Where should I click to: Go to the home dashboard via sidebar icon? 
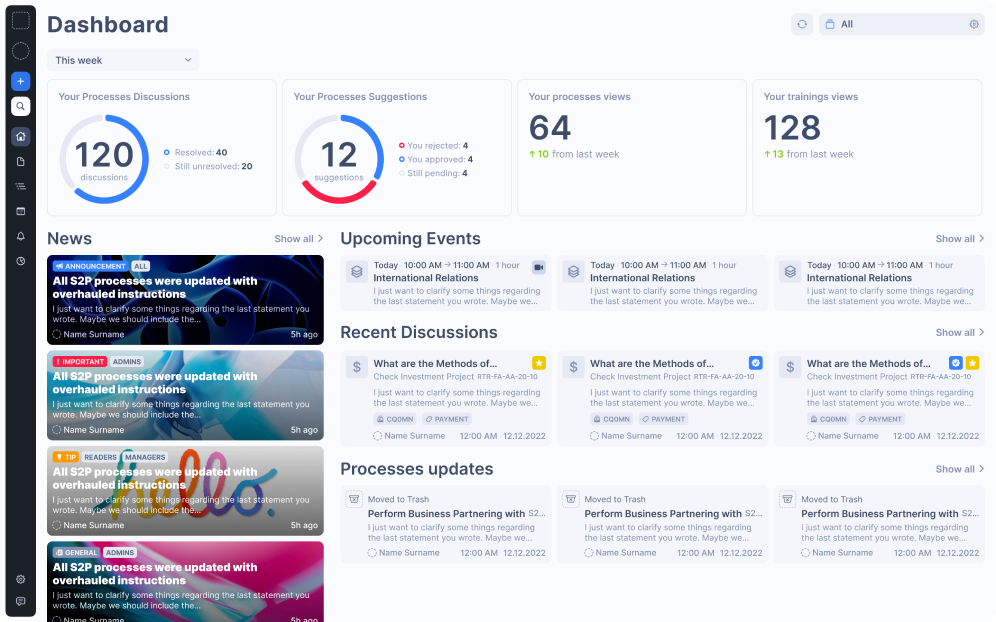[20, 136]
